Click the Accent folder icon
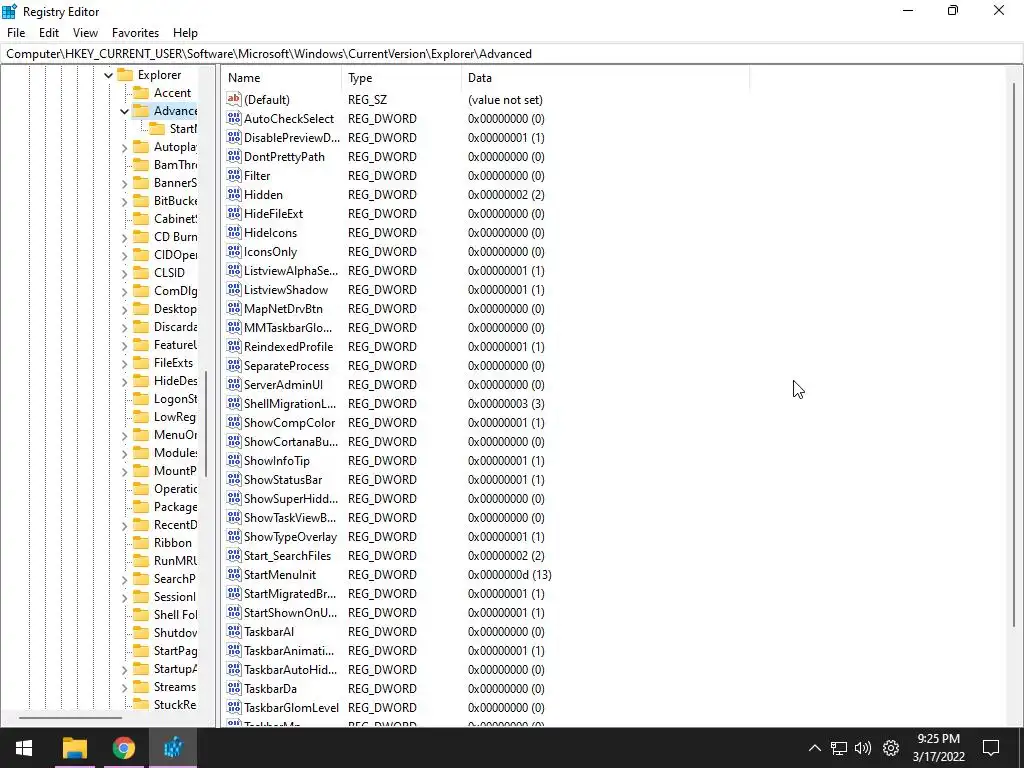The height and width of the screenshot is (768, 1024). click(x=141, y=93)
